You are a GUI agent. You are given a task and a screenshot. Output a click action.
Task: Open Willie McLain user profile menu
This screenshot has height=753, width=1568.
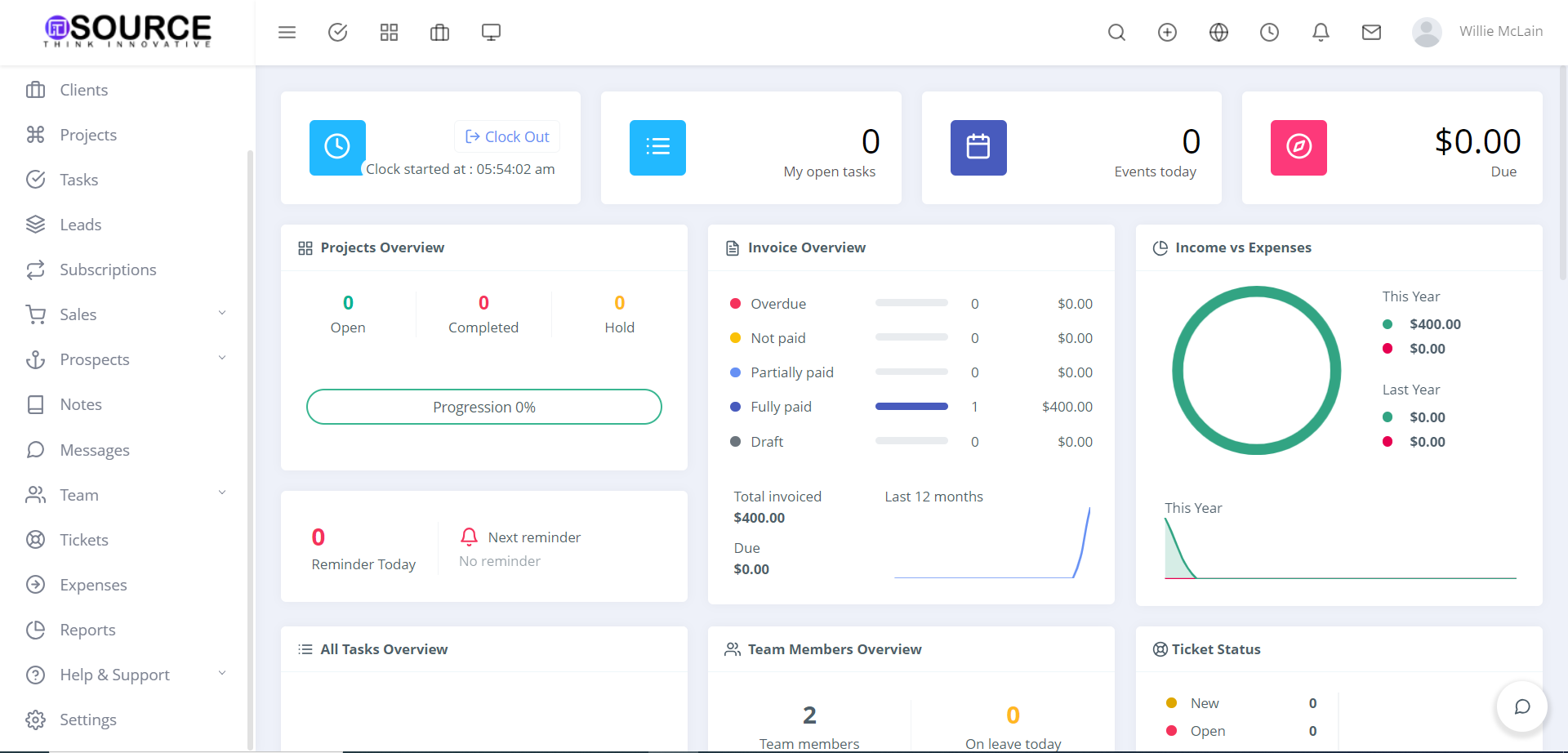coord(1477,32)
